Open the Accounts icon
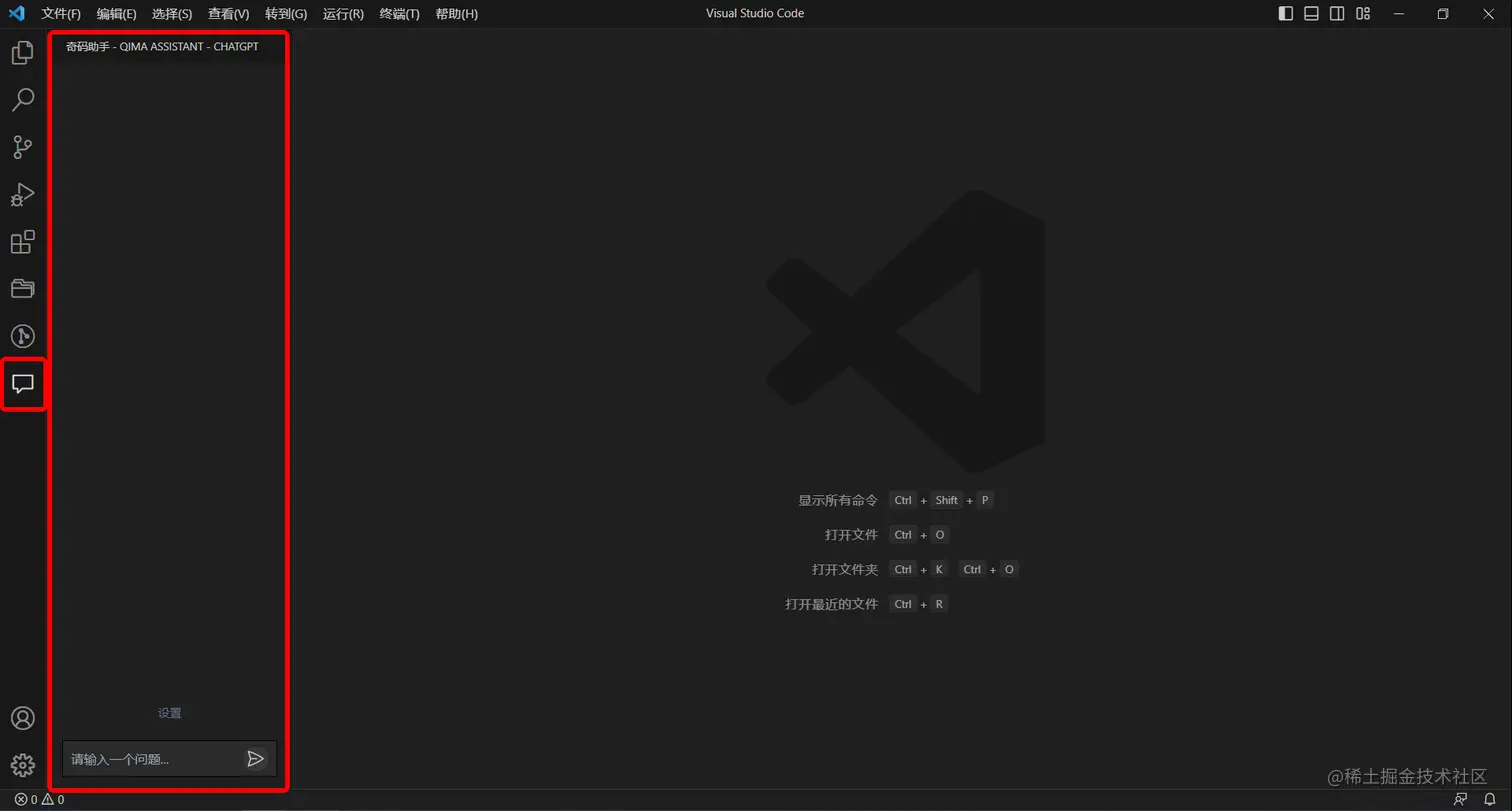Screen dimensions: 1512x811 tap(22, 718)
